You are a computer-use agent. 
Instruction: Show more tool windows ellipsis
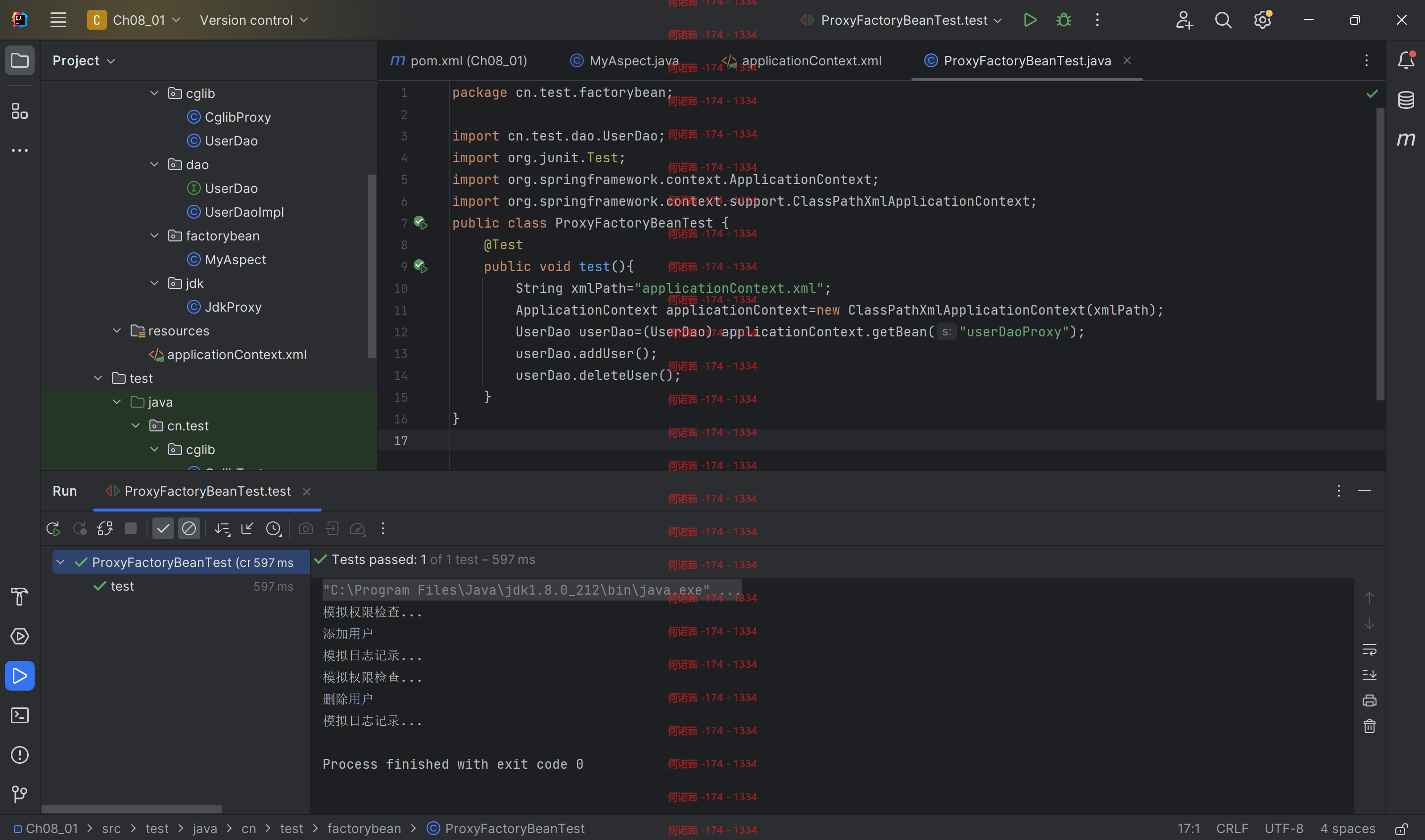20,150
